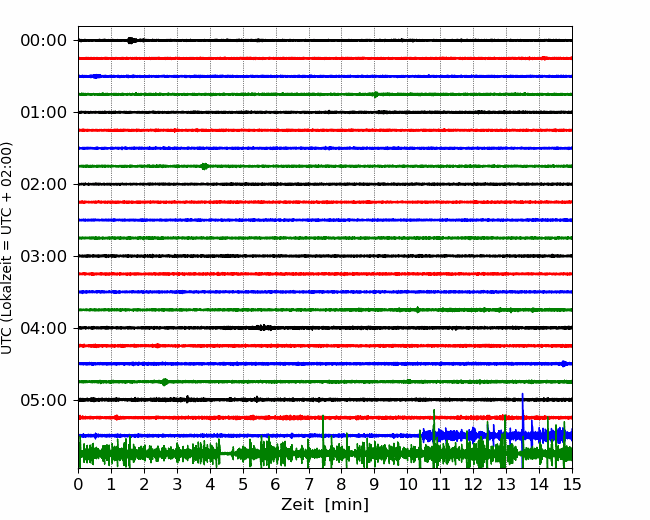This screenshot has width=650, height=520.
Task: Click x-axis tick label 14
Action: point(539,484)
